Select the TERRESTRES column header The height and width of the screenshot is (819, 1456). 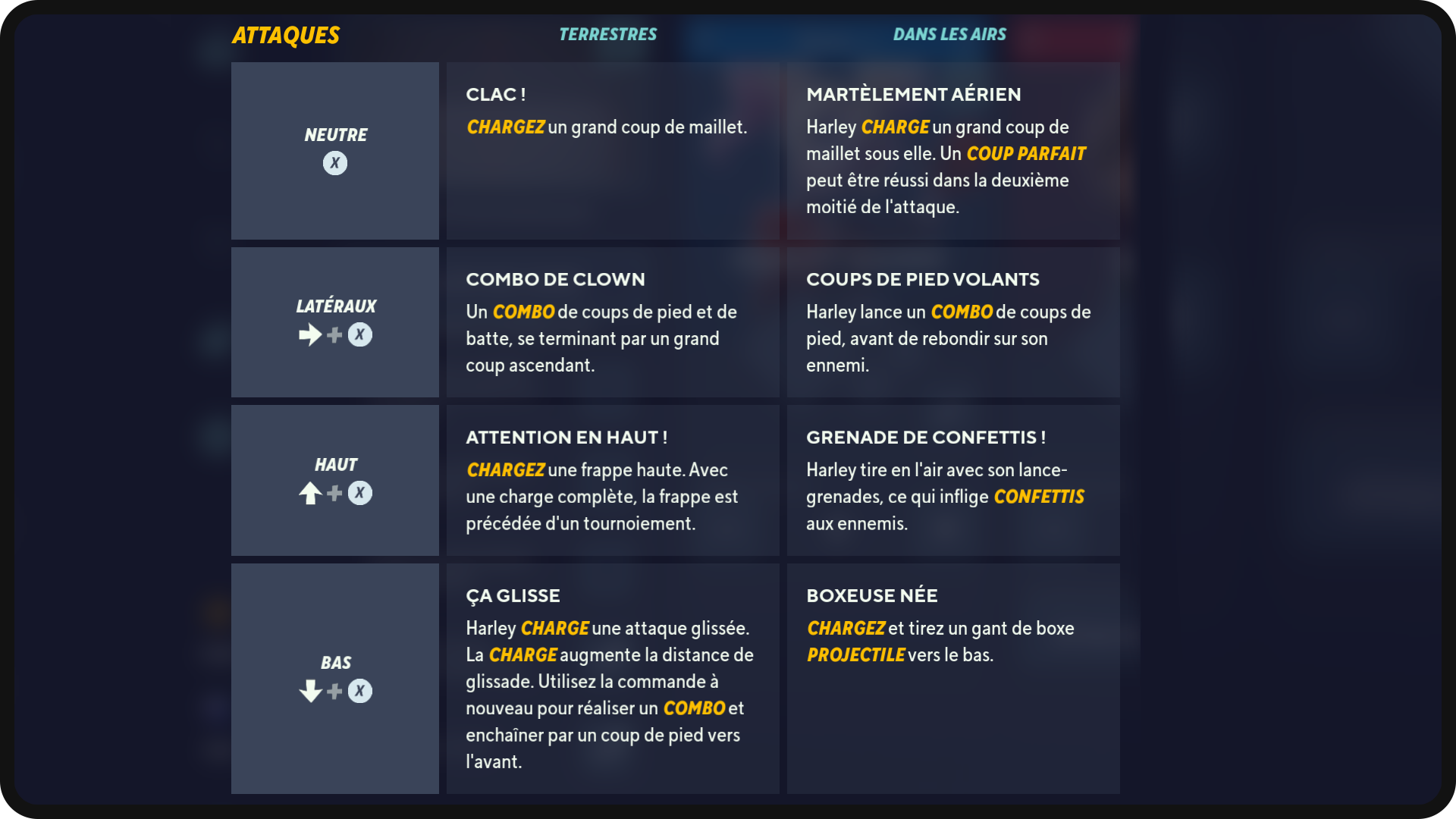pos(608,34)
